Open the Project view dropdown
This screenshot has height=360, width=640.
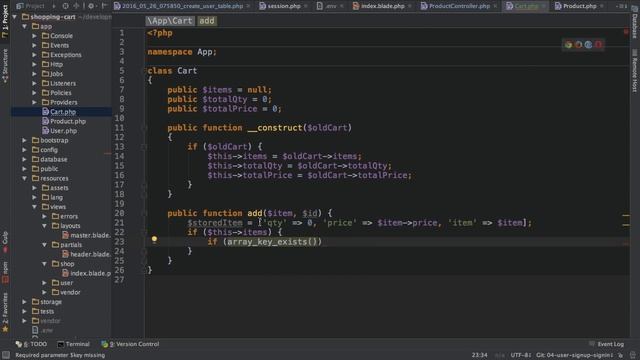(x=35, y=6)
